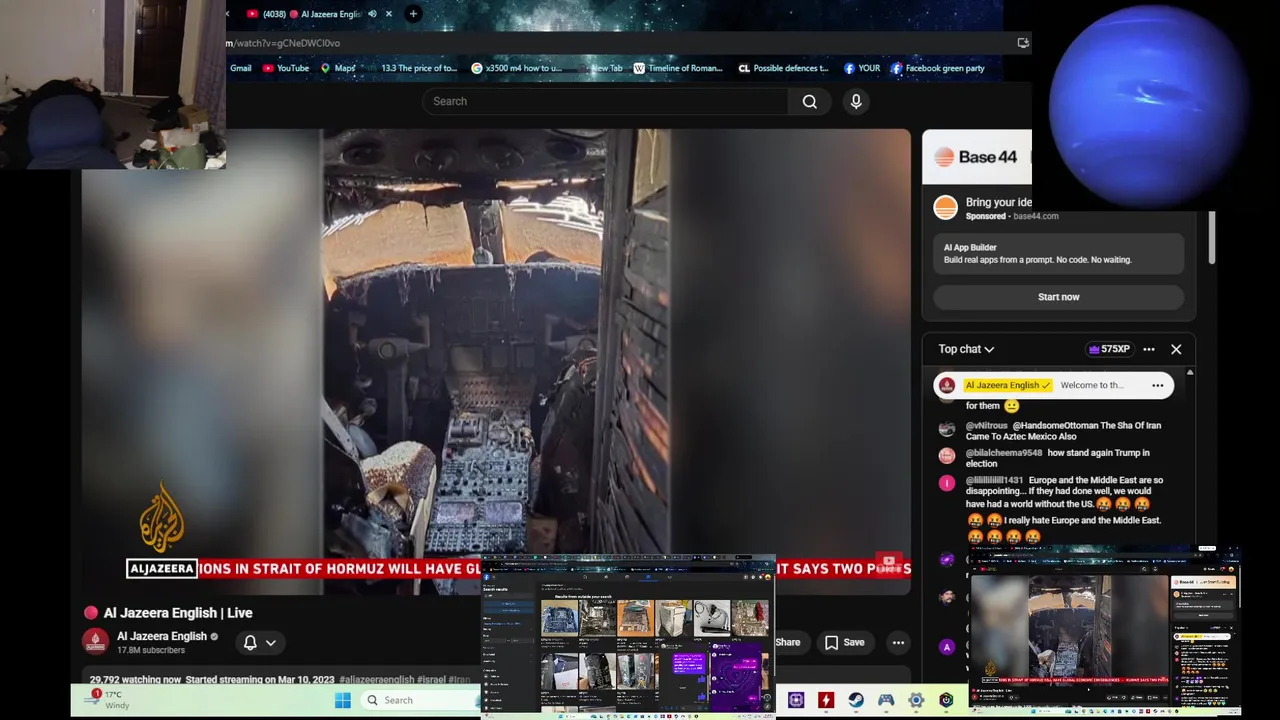Screen dimensions: 1280x720
Task: Click the video title 'Al Jazeera English | Live'
Action: tap(178, 613)
